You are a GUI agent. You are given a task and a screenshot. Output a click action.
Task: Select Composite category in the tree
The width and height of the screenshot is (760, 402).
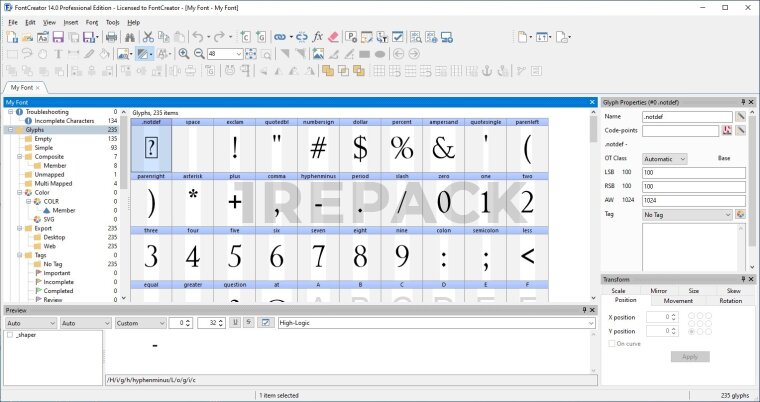49,157
